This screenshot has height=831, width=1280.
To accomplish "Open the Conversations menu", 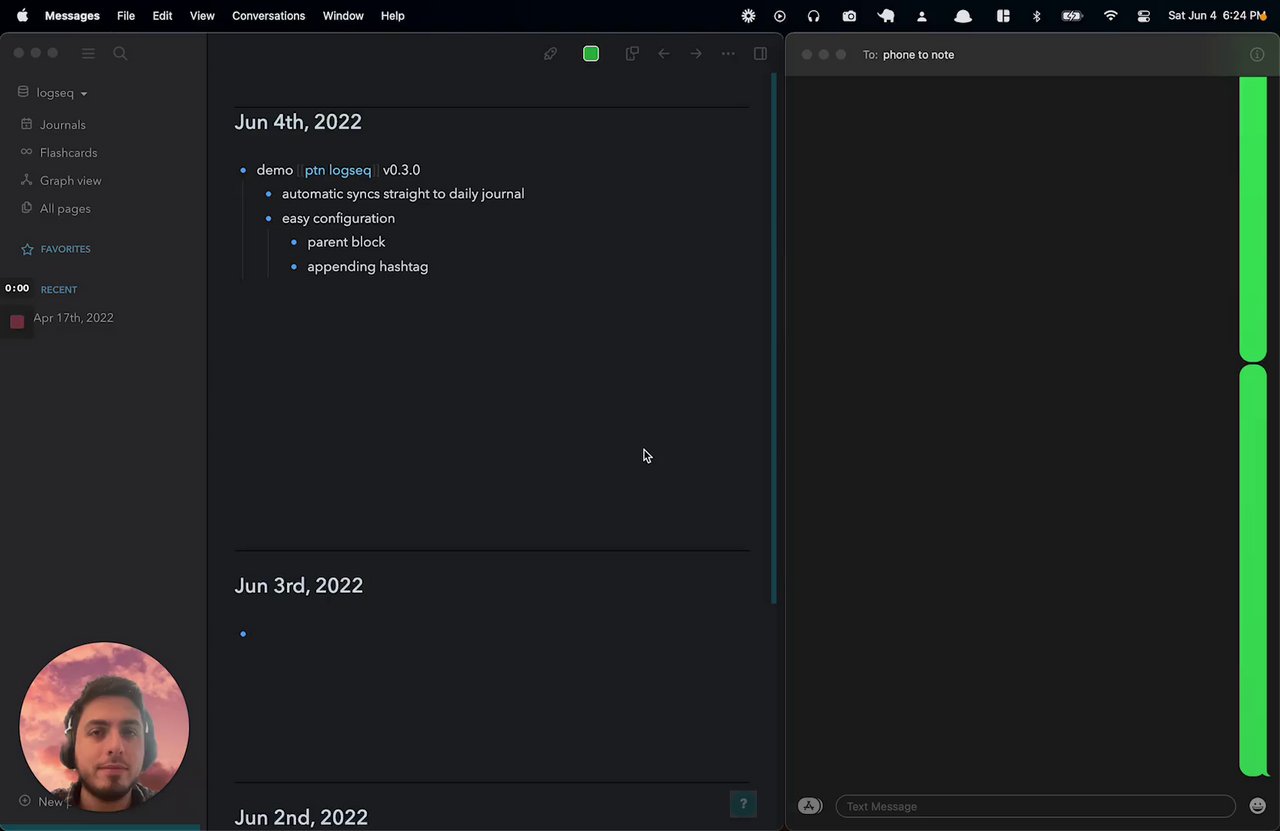I will click(268, 16).
